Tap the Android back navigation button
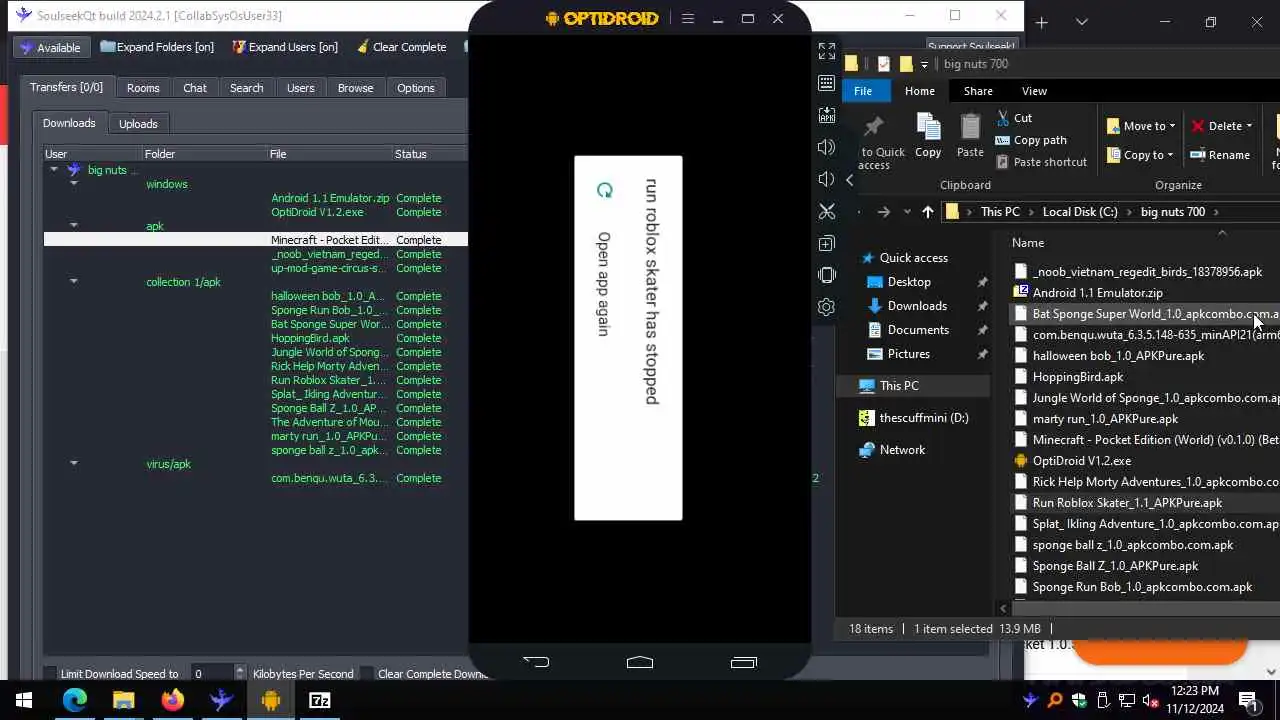Image resolution: width=1280 pixels, height=720 pixels. [536, 662]
